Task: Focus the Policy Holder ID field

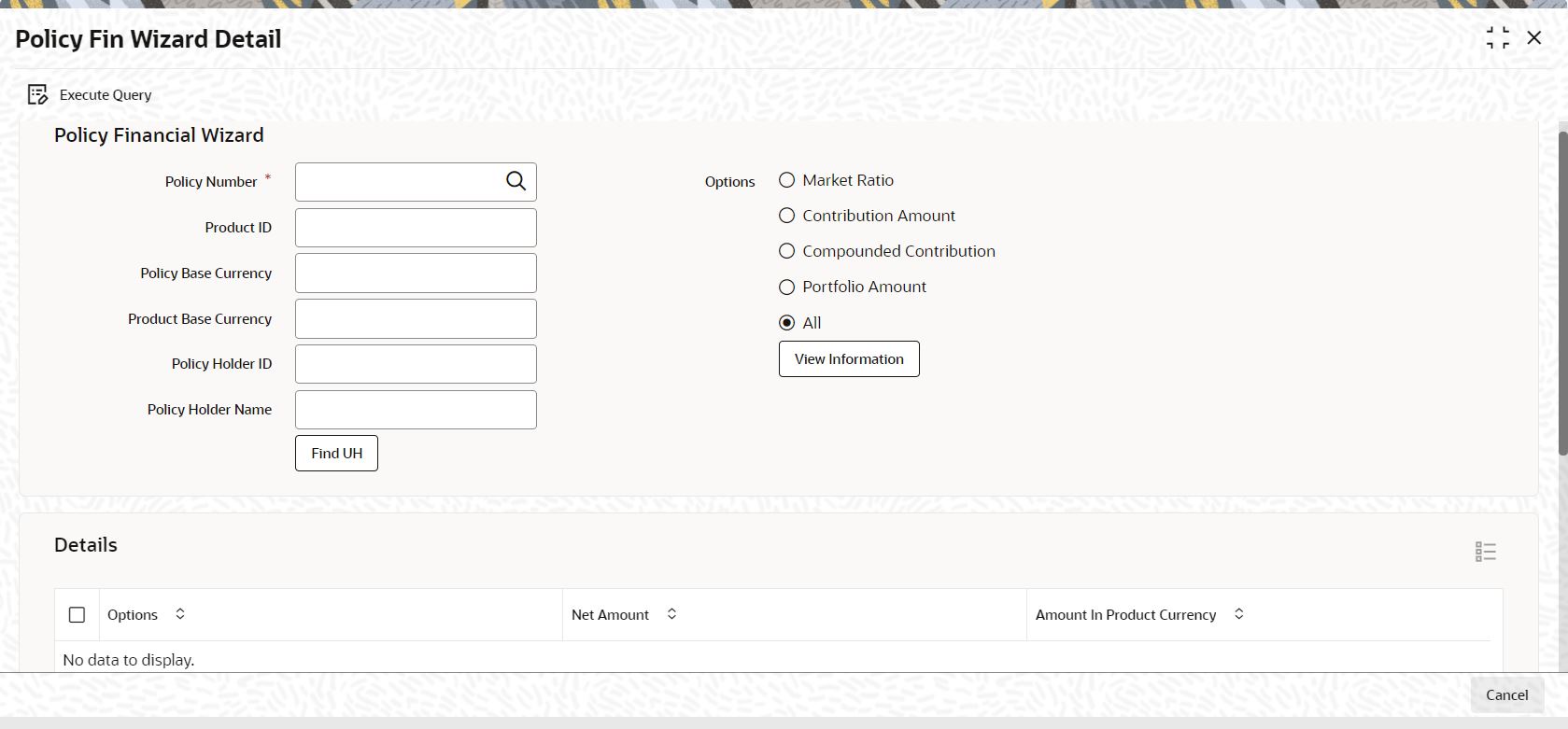Action: (x=416, y=364)
